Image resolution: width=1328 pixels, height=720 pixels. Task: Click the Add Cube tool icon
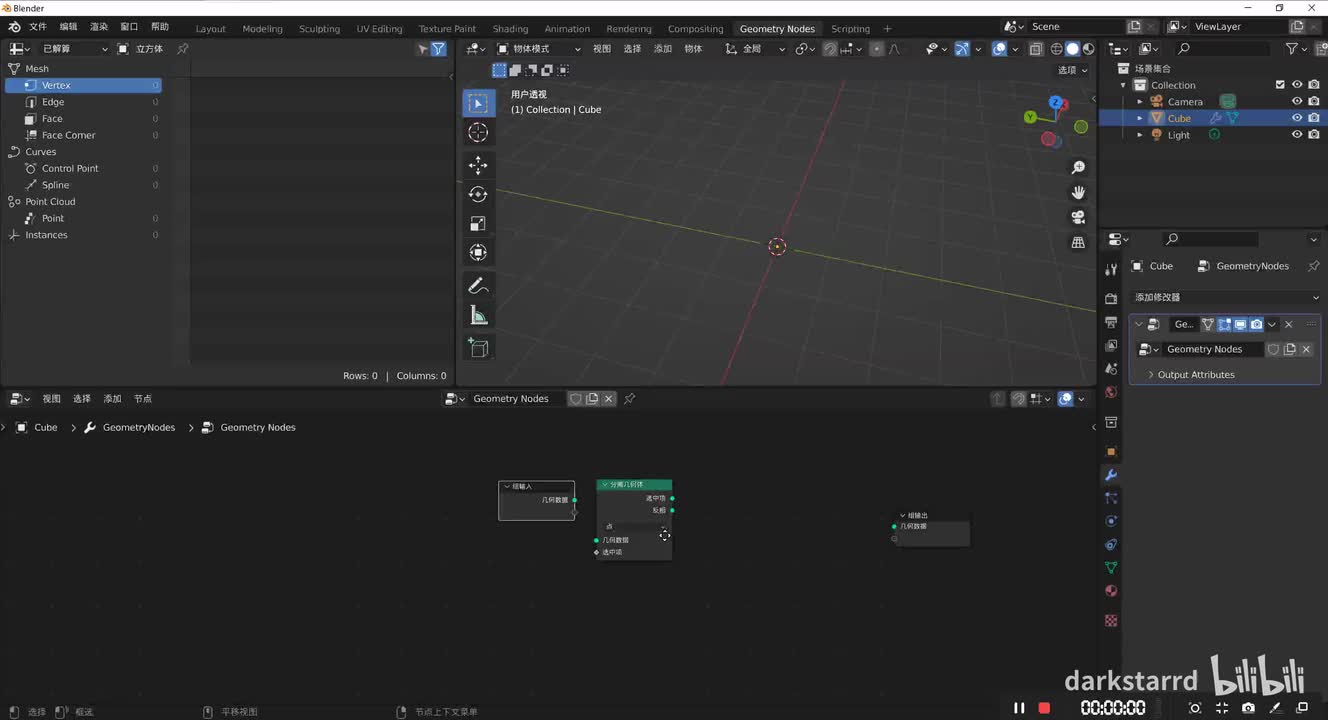coord(478,347)
